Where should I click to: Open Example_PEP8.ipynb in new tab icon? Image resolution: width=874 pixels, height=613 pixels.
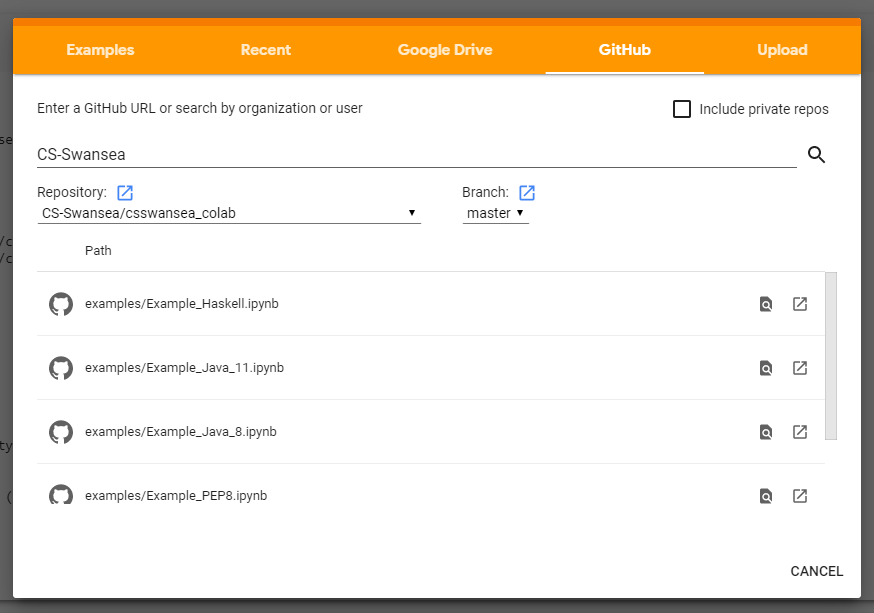point(800,496)
